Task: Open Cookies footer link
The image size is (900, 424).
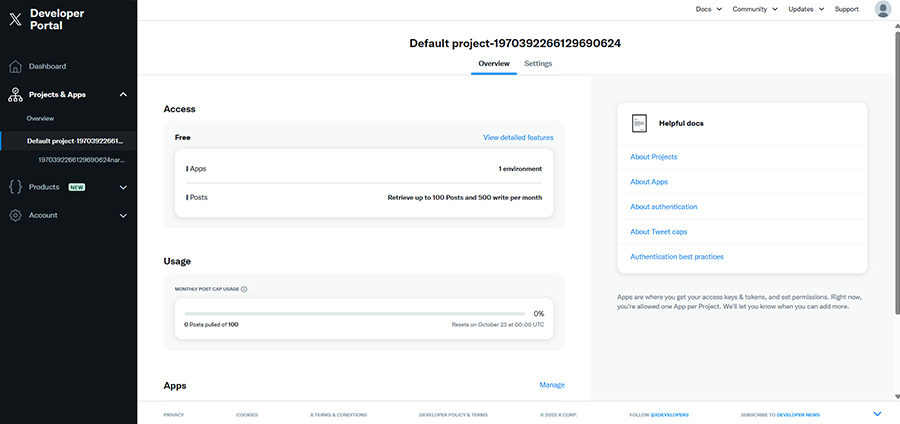Action: [247, 414]
